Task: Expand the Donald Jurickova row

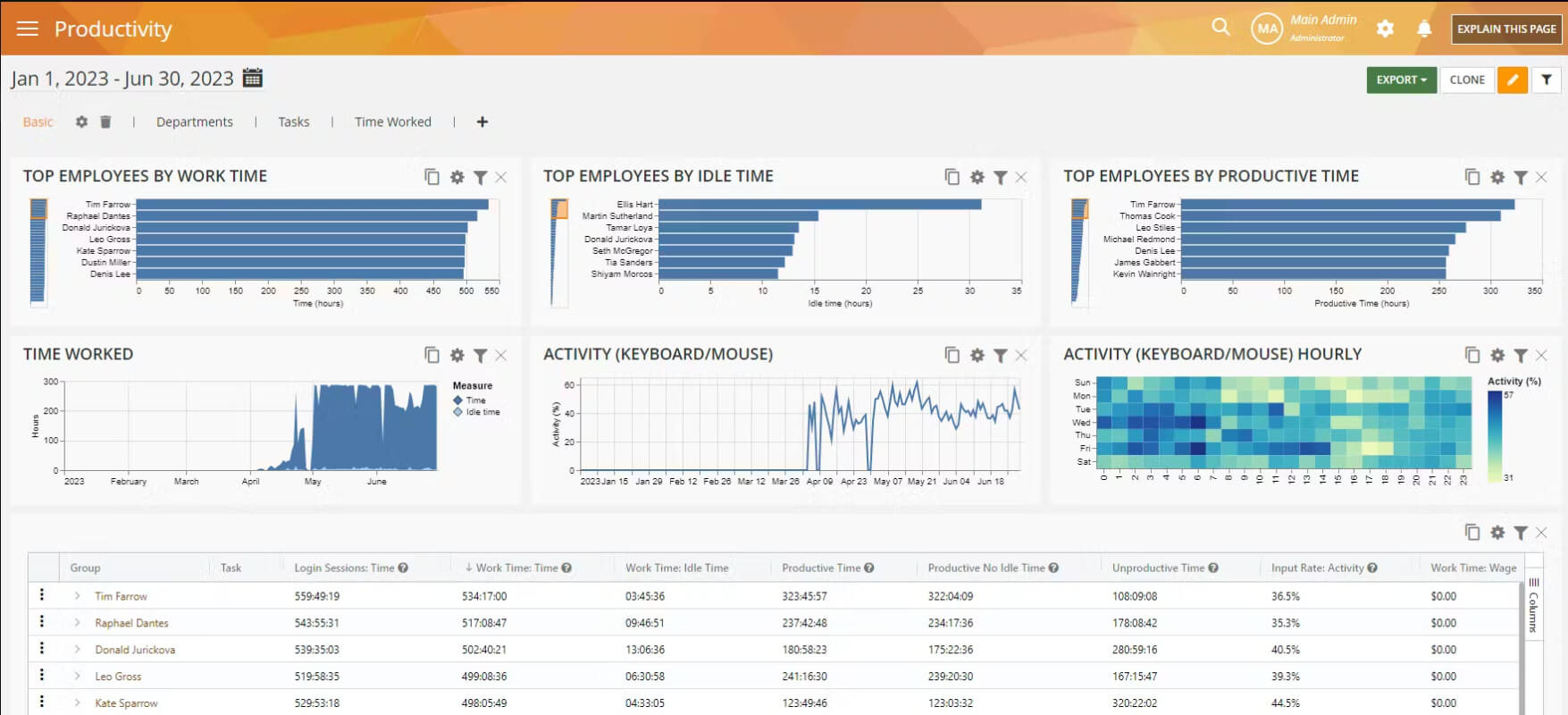Action: tap(77, 650)
